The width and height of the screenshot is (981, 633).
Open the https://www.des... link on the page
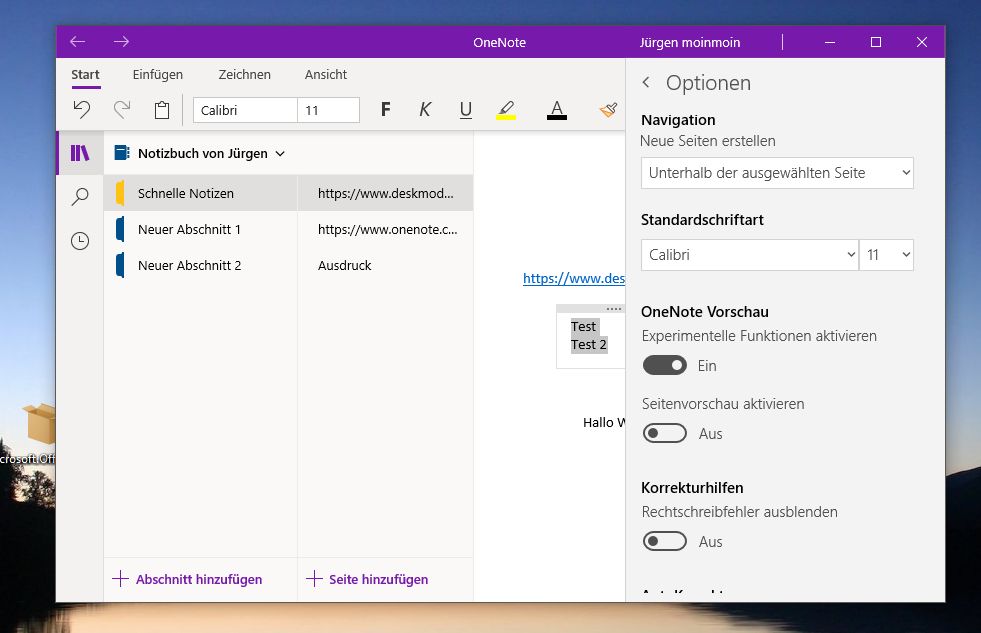tap(574, 278)
